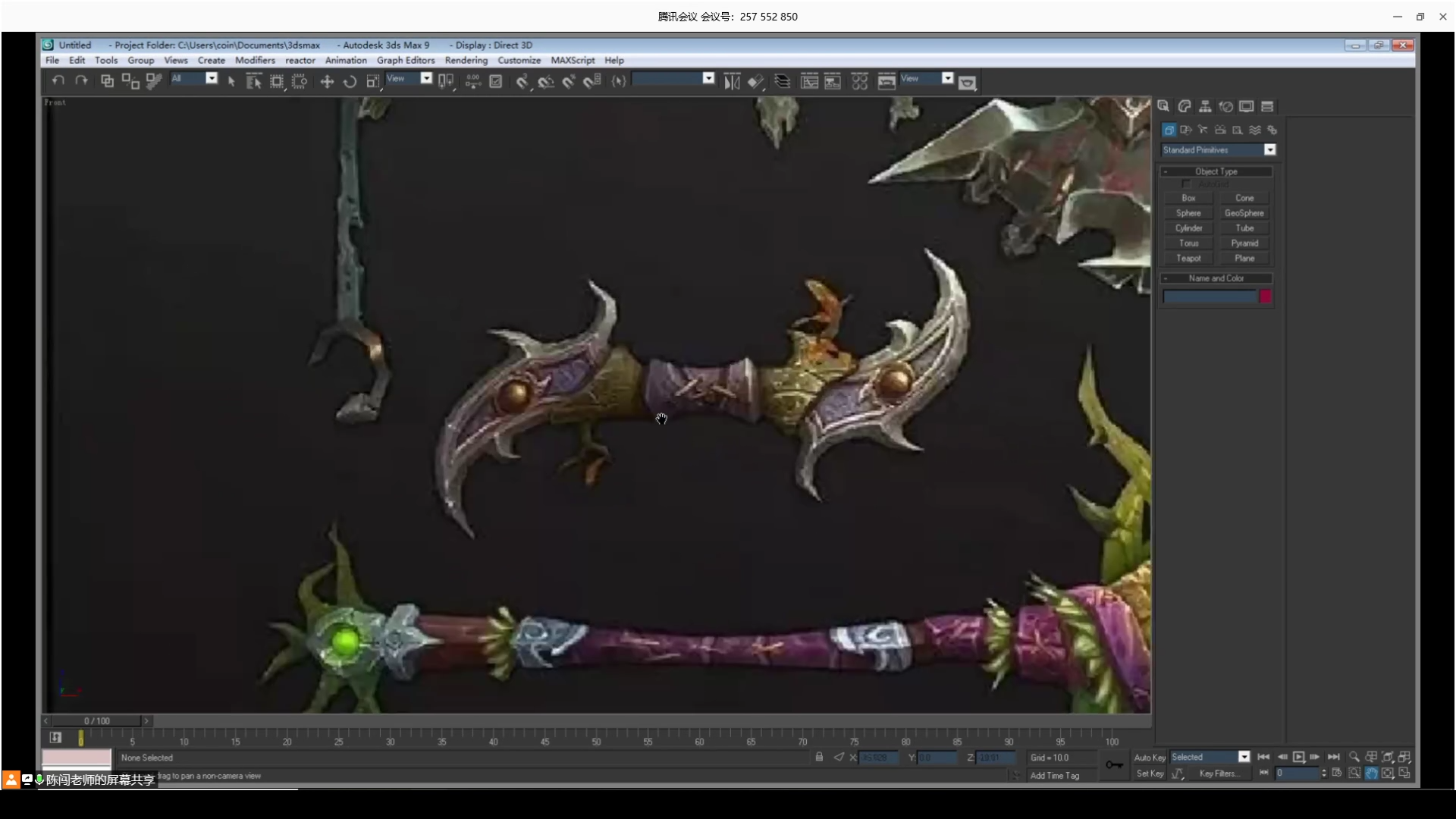The image size is (1456, 819).
Task: Activate the Select and Rotate tool
Action: [350, 81]
